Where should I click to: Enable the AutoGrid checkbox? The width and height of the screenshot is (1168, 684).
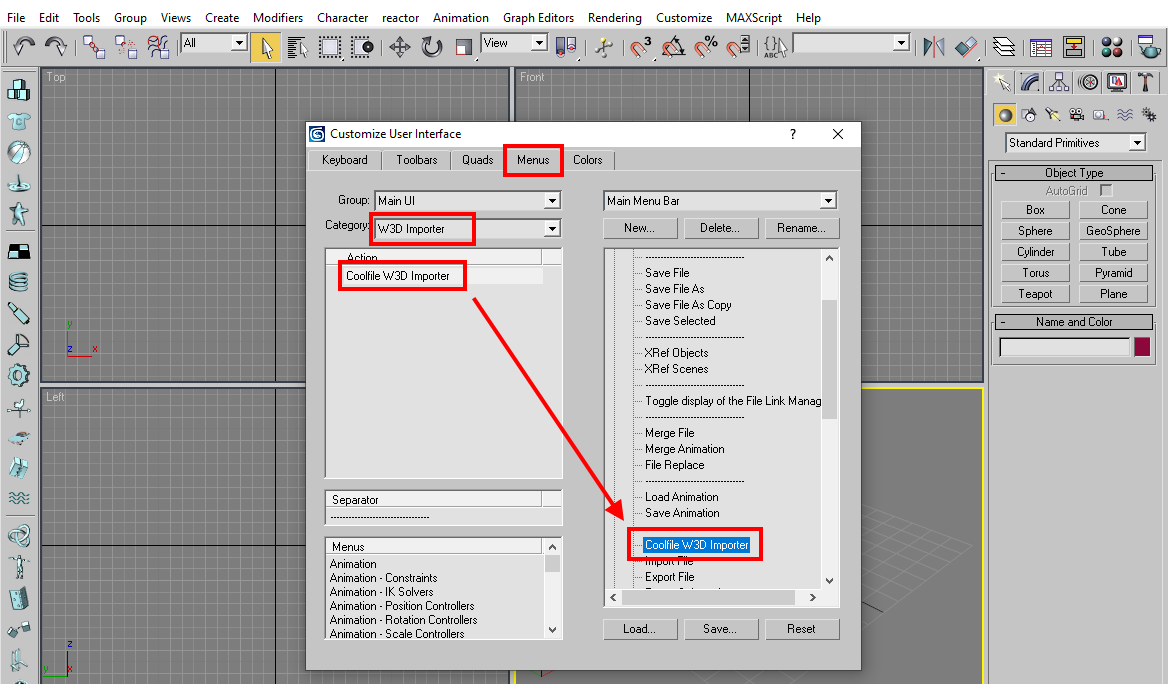click(x=1106, y=191)
